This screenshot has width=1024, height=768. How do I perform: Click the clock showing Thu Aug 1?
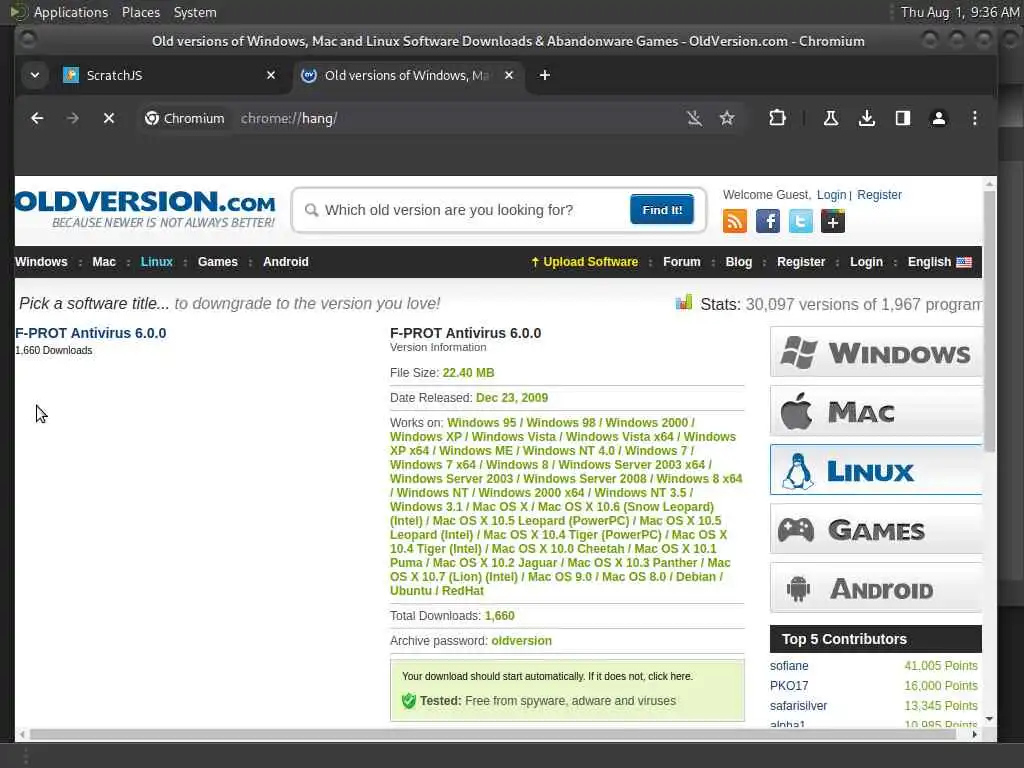coord(959,12)
